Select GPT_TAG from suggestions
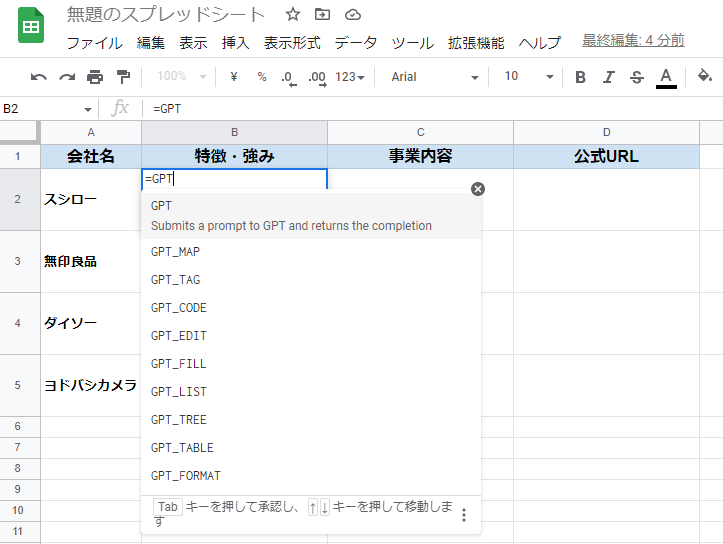 pos(311,280)
